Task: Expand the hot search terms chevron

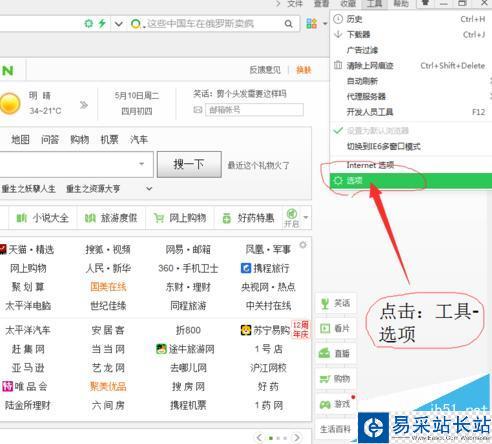Action: (x=149, y=189)
